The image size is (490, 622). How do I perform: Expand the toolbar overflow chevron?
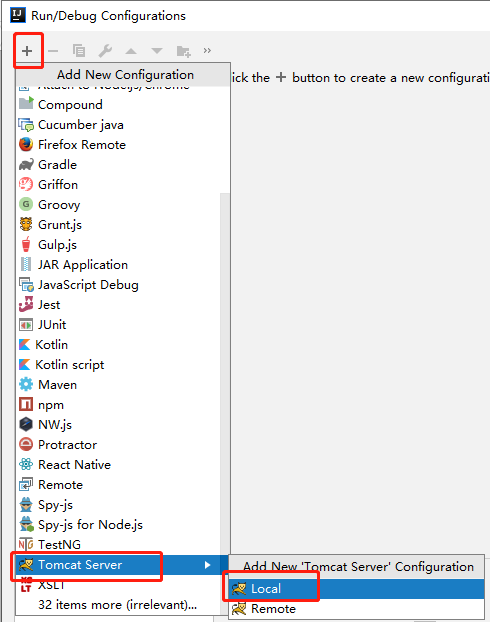click(x=207, y=50)
